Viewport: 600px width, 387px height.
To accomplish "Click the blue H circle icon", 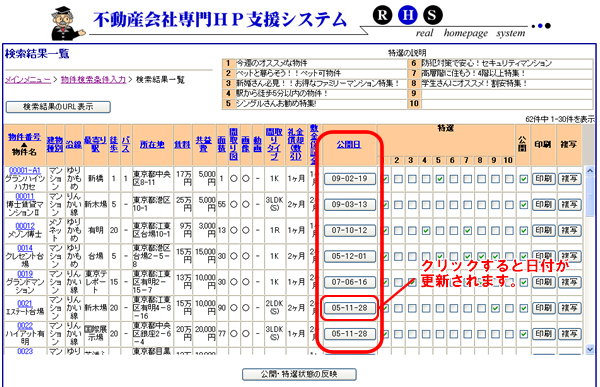I will tap(408, 15).
